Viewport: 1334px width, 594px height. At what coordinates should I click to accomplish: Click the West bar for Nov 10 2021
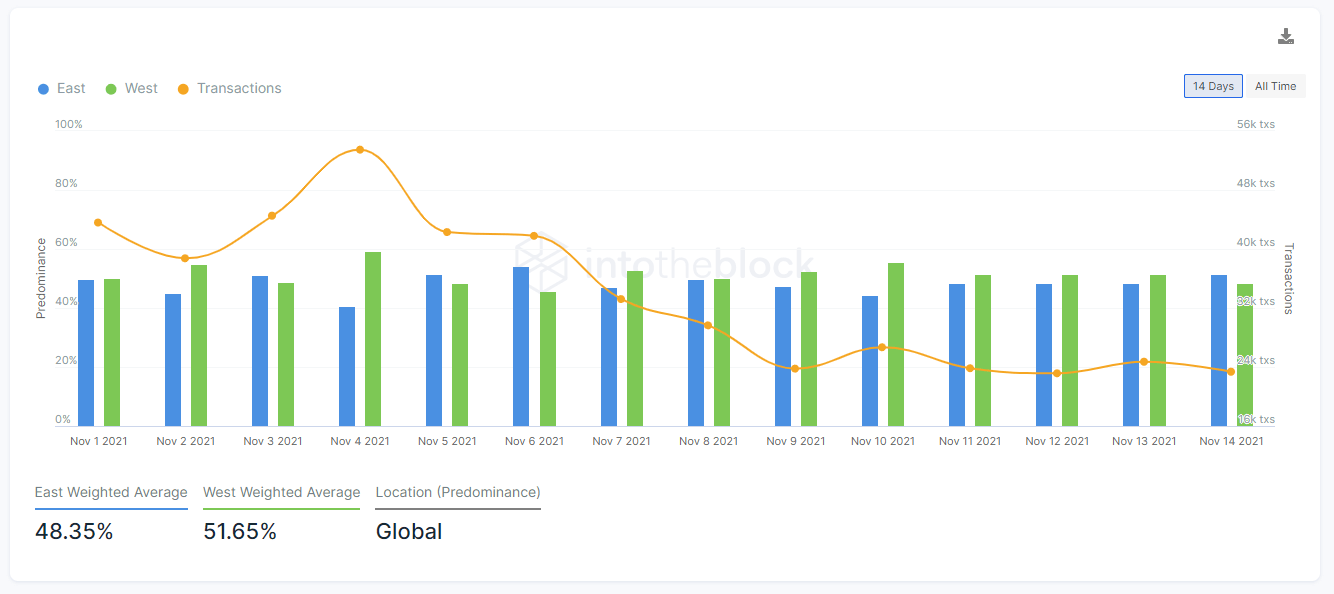click(x=896, y=344)
